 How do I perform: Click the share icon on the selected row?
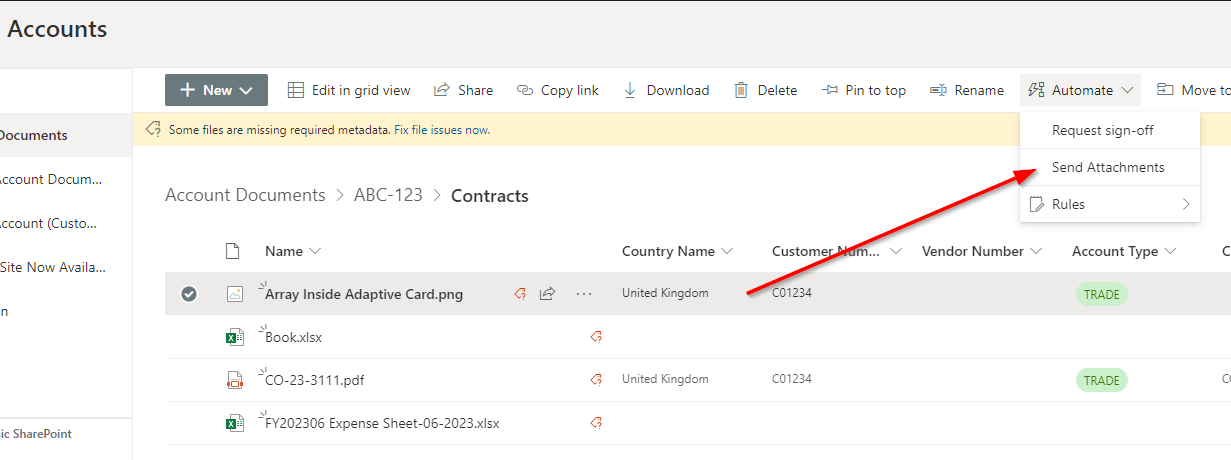pyautogui.click(x=548, y=294)
